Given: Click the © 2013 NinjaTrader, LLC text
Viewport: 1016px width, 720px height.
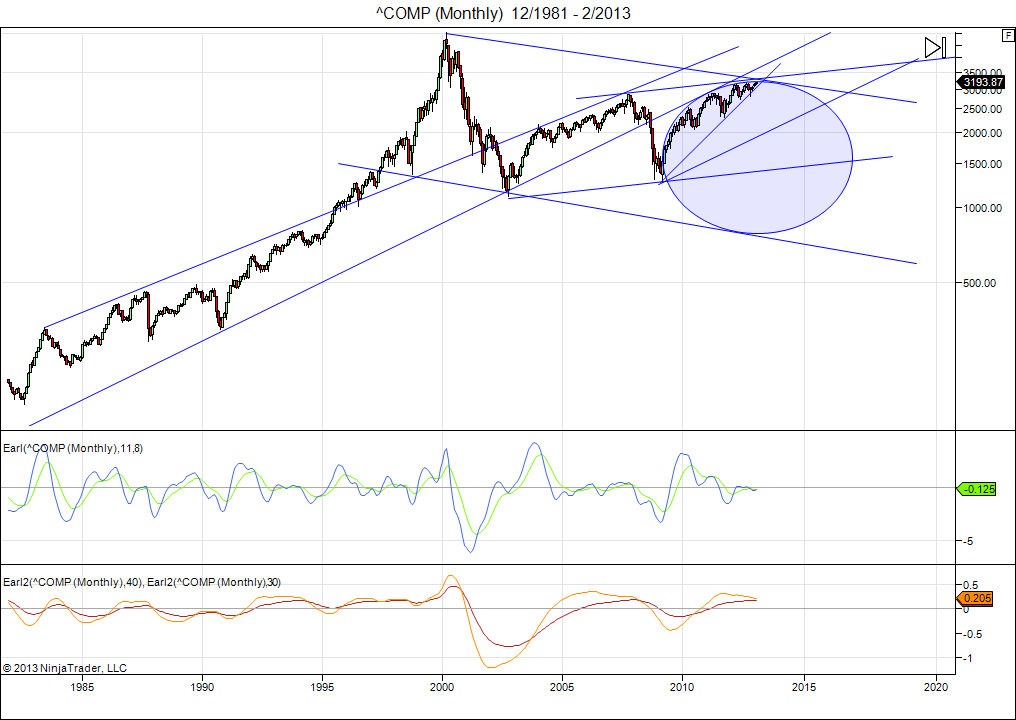Looking at the screenshot, I should click(66, 667).
